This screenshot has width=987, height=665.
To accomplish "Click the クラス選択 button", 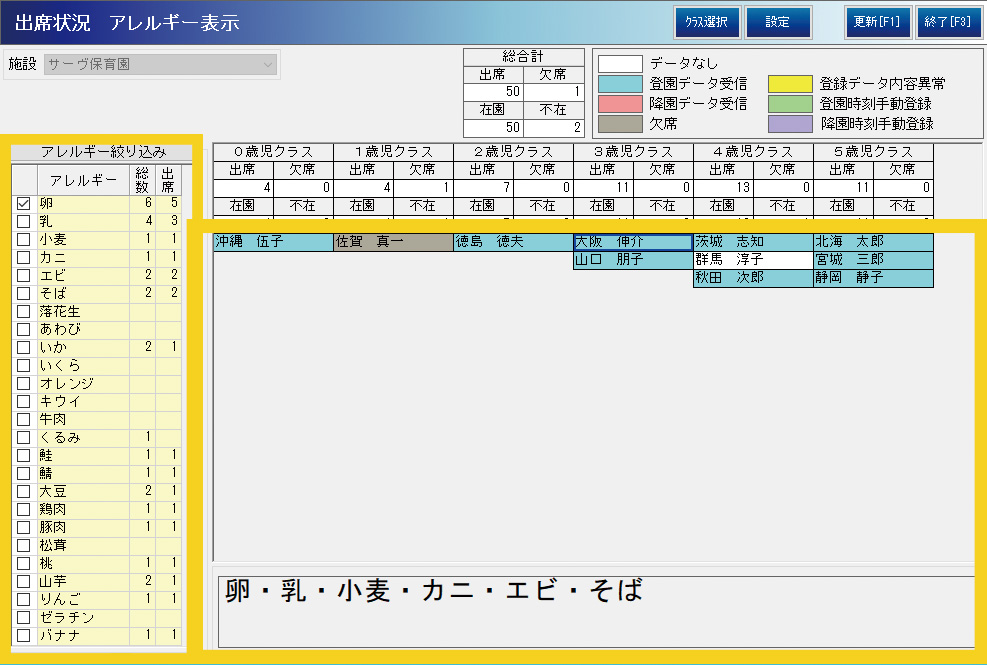I will coord(706,22).
